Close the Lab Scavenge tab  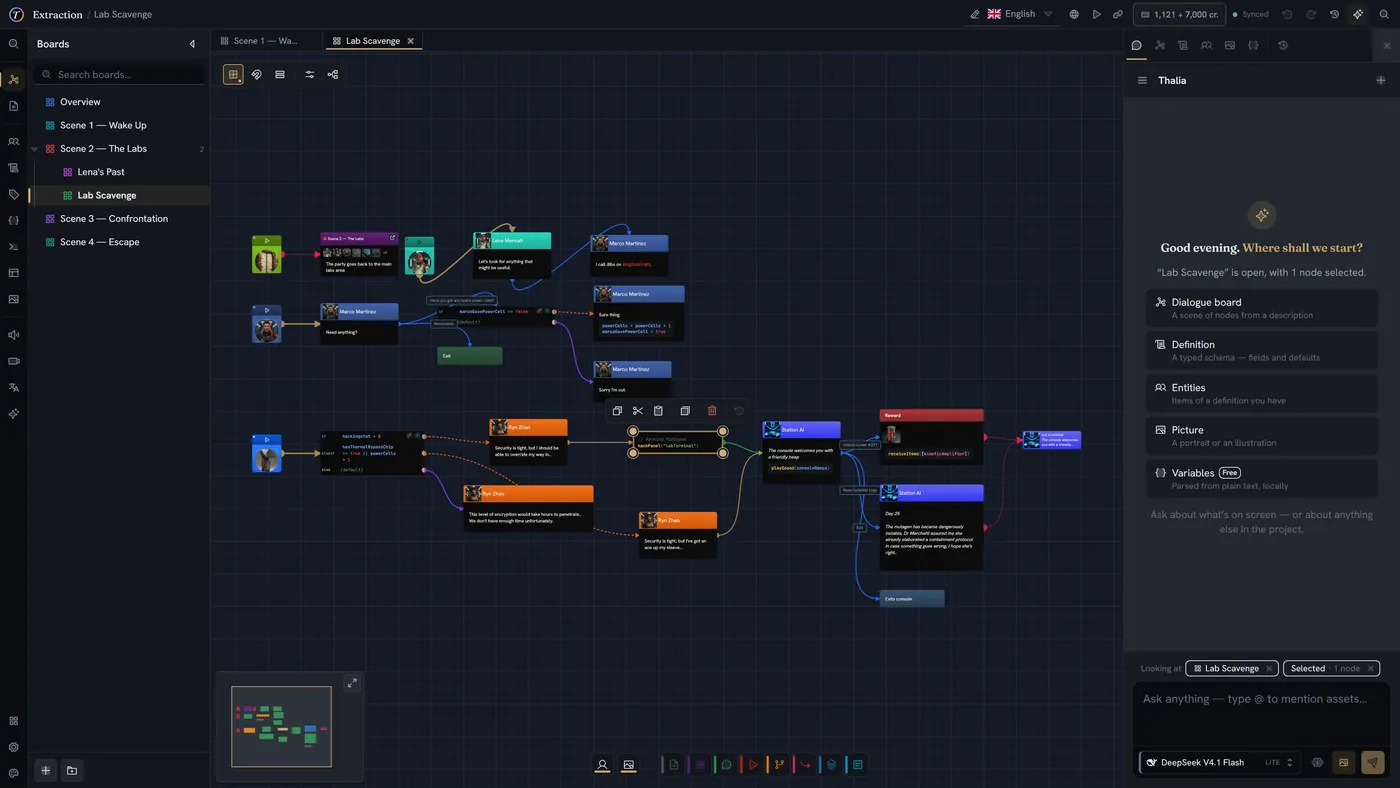[410, 41]
